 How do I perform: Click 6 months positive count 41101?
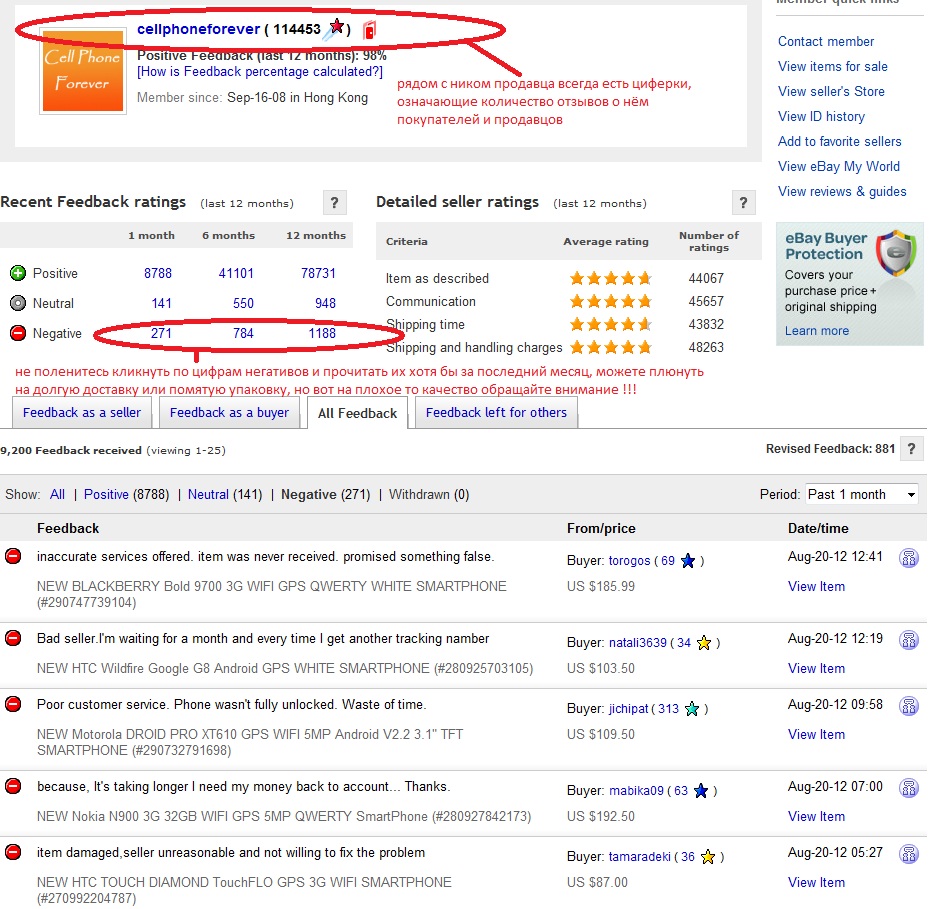point(236,274)
